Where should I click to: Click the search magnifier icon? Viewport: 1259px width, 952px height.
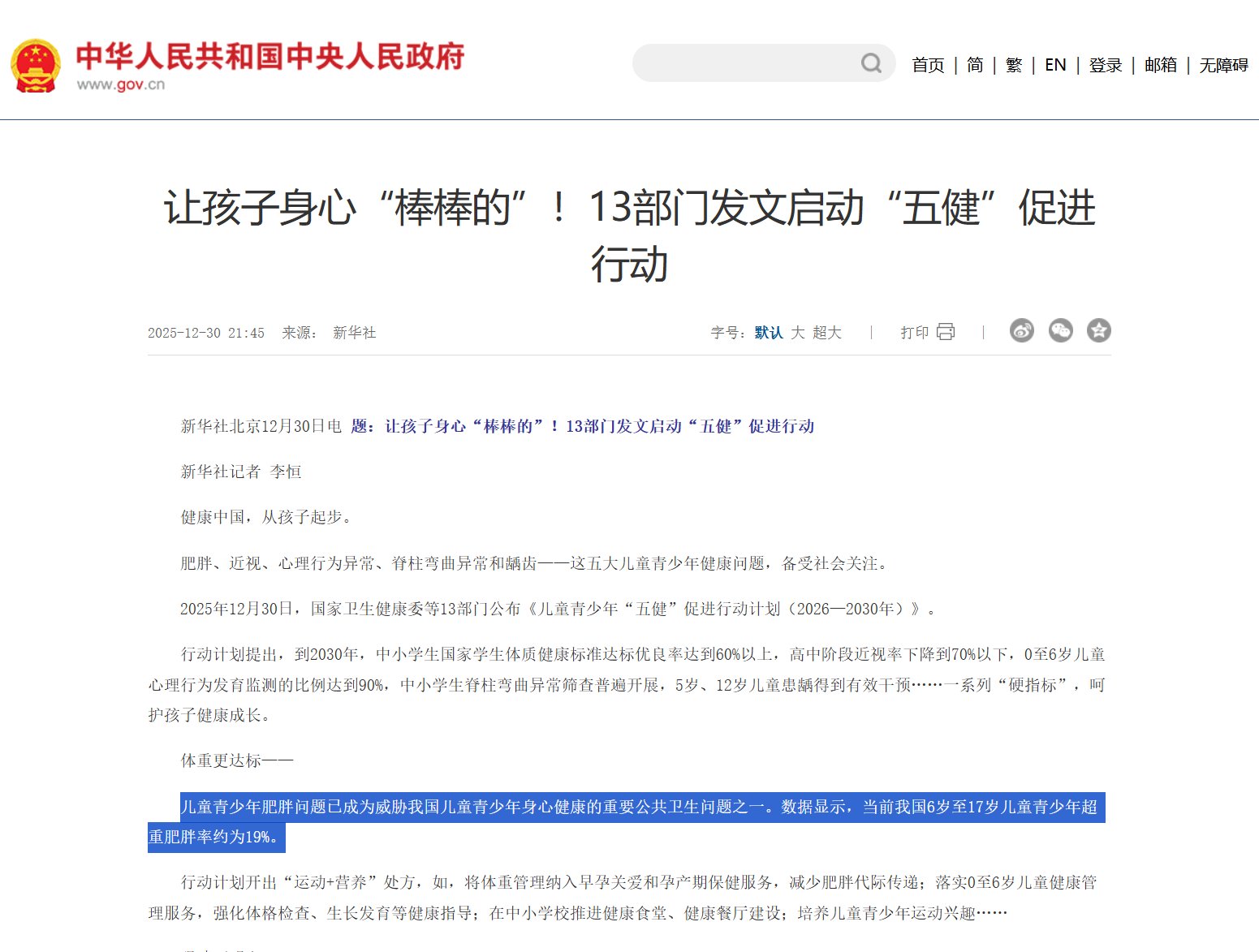tap(871, 63)
